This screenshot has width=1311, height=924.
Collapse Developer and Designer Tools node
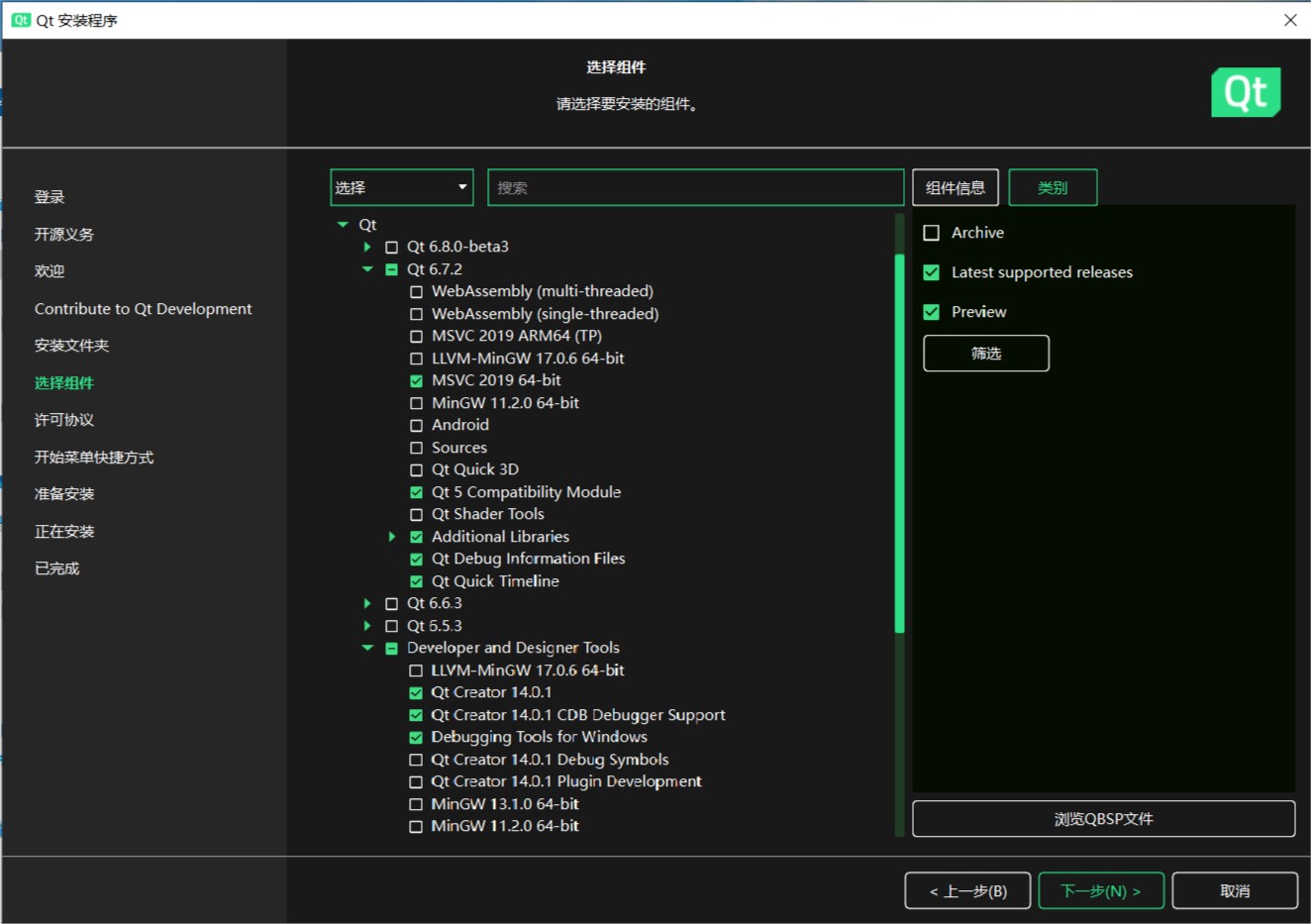pos(367,648)
